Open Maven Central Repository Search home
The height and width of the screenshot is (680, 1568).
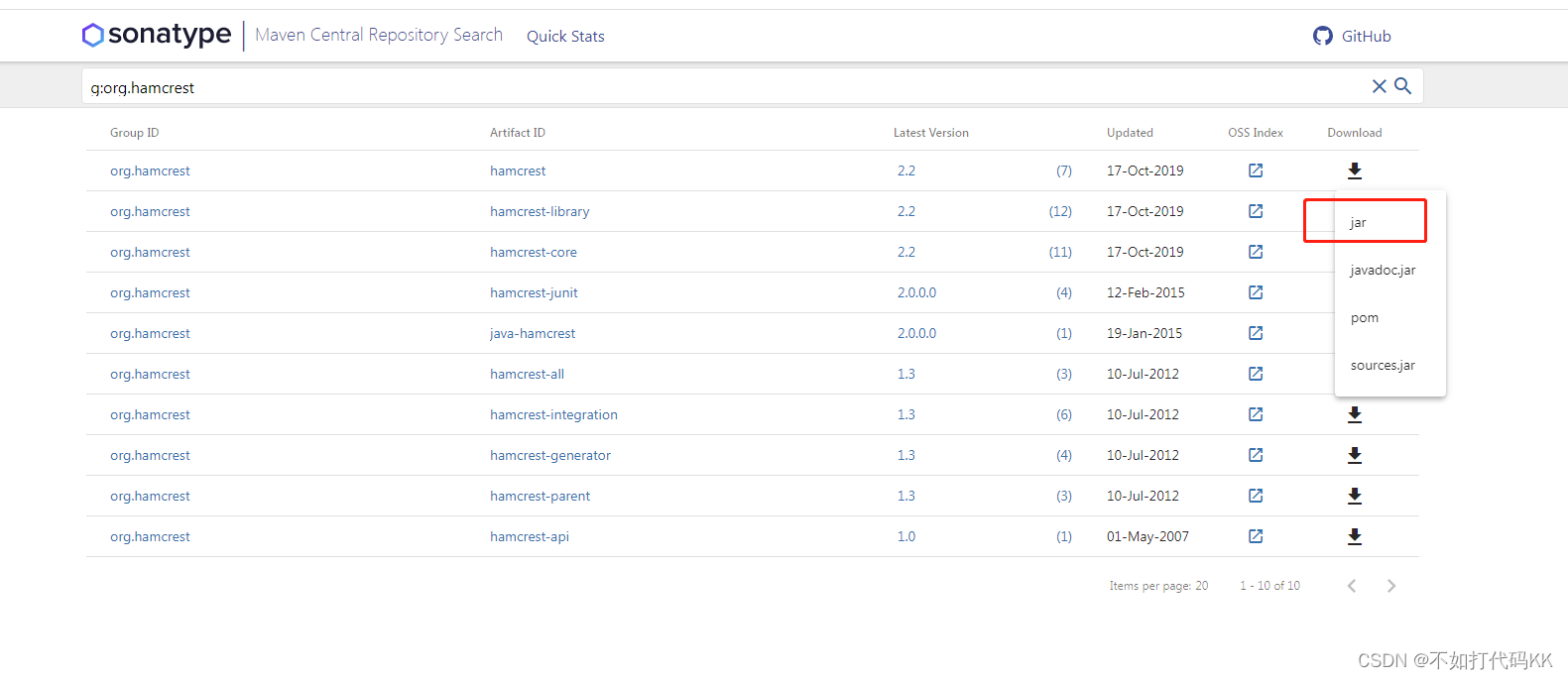(x=379, y=35)
